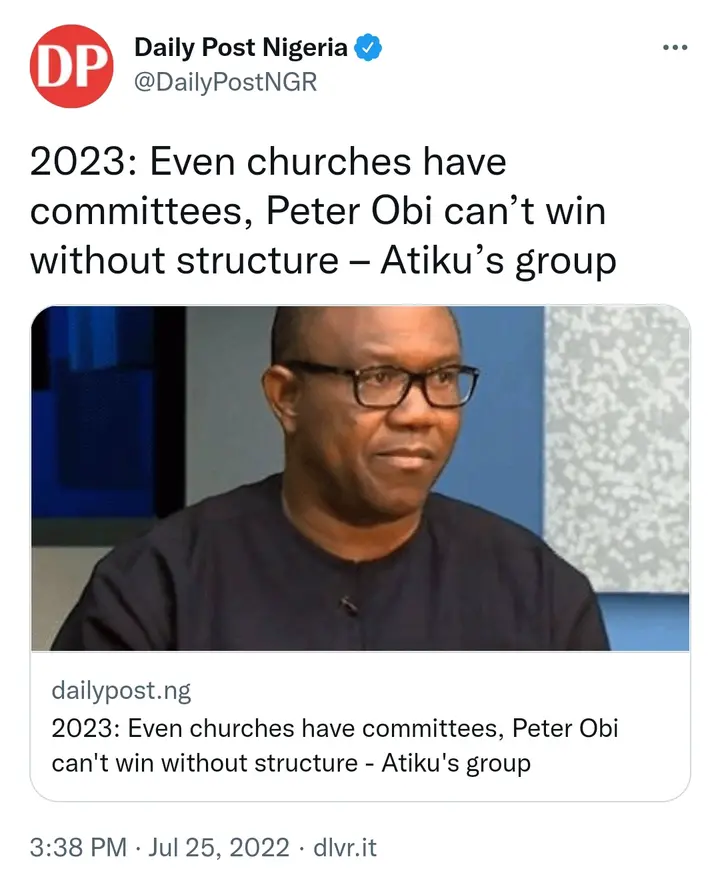720x871 pixels.
Task: Open the @DailyPostNGR handle
Action: [225, 82]
